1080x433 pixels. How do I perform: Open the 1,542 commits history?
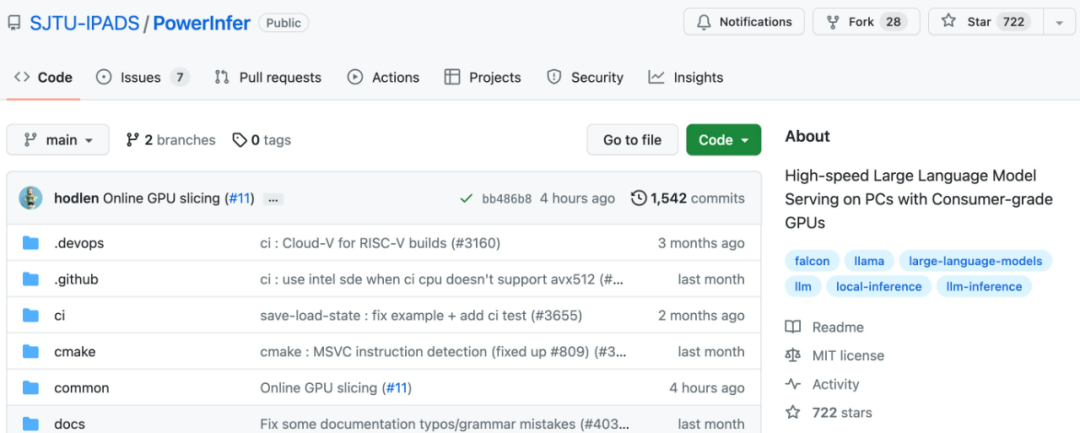pos(688,198)
